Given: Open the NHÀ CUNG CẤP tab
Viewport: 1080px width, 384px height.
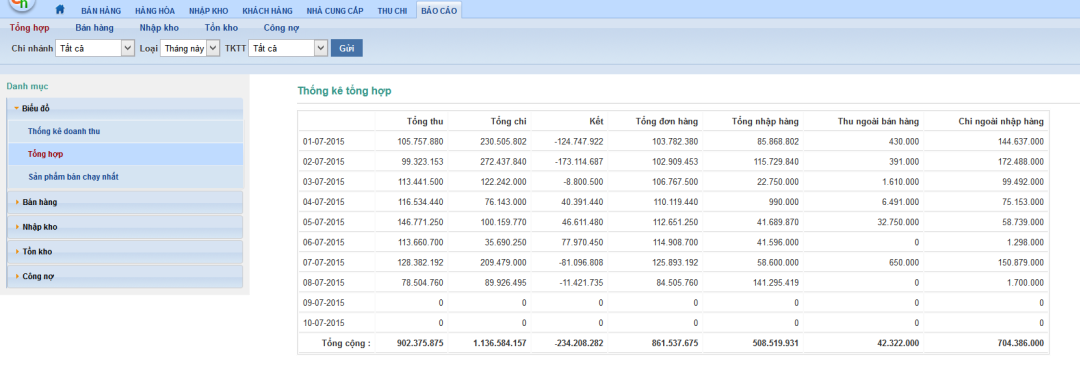Looking at the screenshot, I should point(335,11).
